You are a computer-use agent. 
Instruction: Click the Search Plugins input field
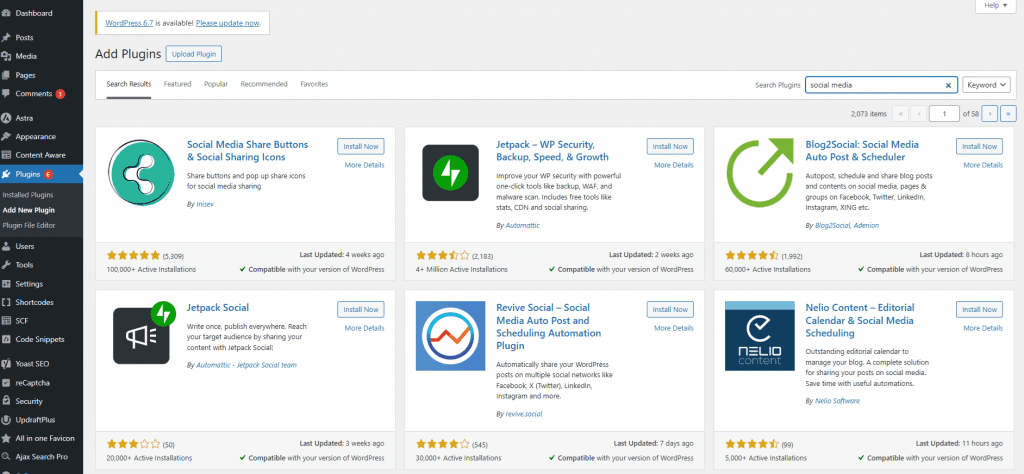[881, 85]
